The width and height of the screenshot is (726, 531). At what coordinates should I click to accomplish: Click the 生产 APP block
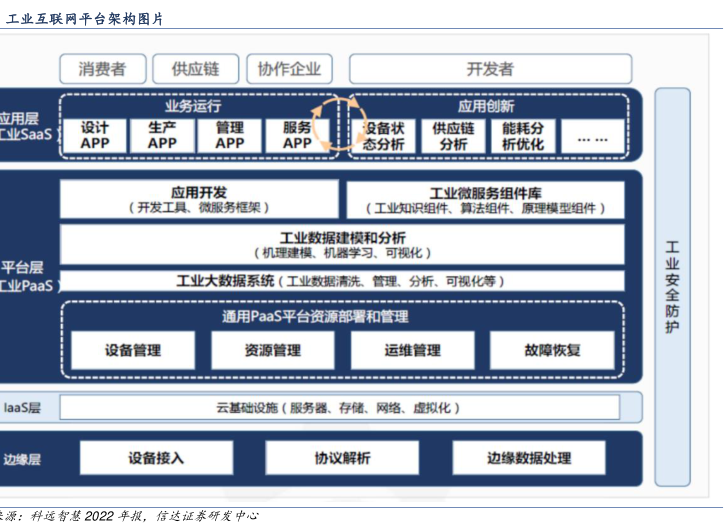pos(162,136)
